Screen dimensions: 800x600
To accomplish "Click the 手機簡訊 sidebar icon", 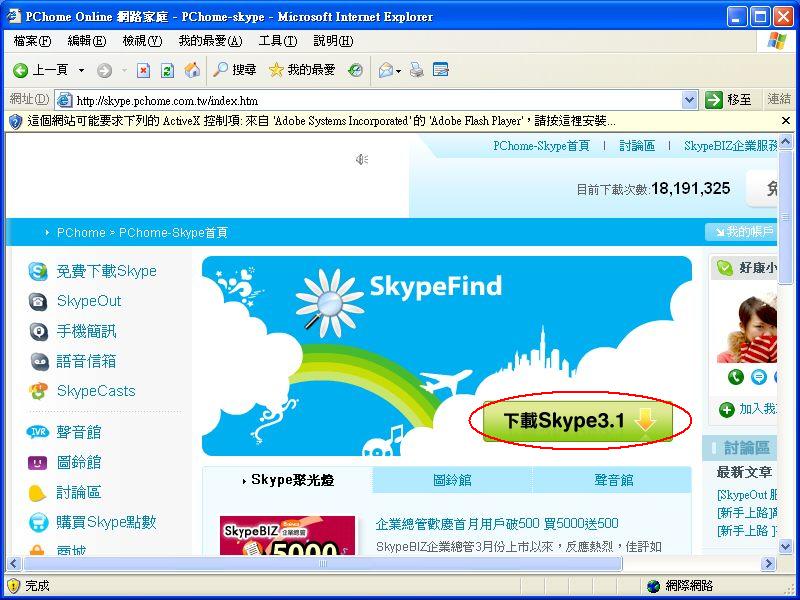I will [38, 332].
